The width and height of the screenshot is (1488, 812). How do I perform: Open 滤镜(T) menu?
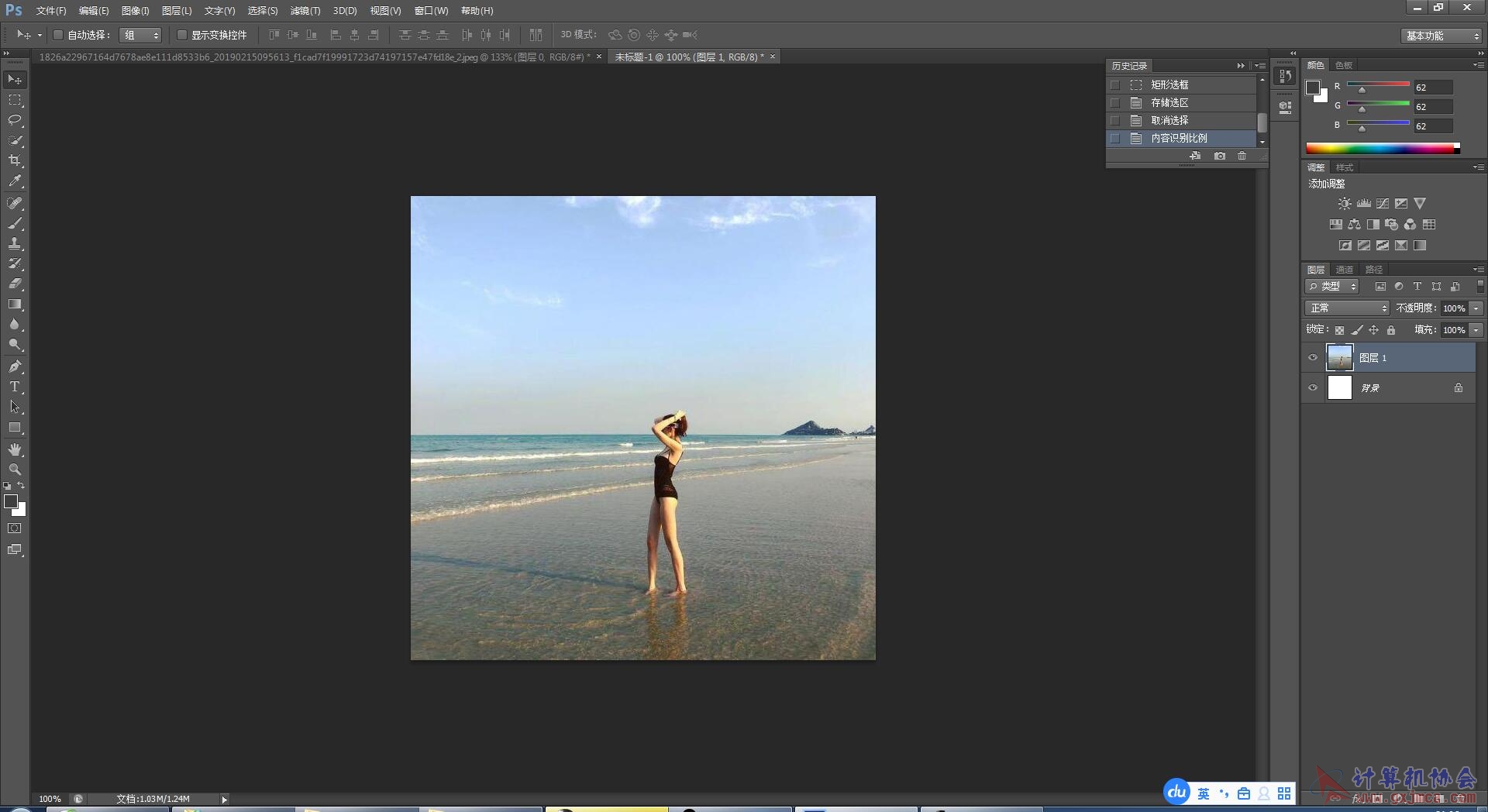pyautogui.click(x=305, y=11)
